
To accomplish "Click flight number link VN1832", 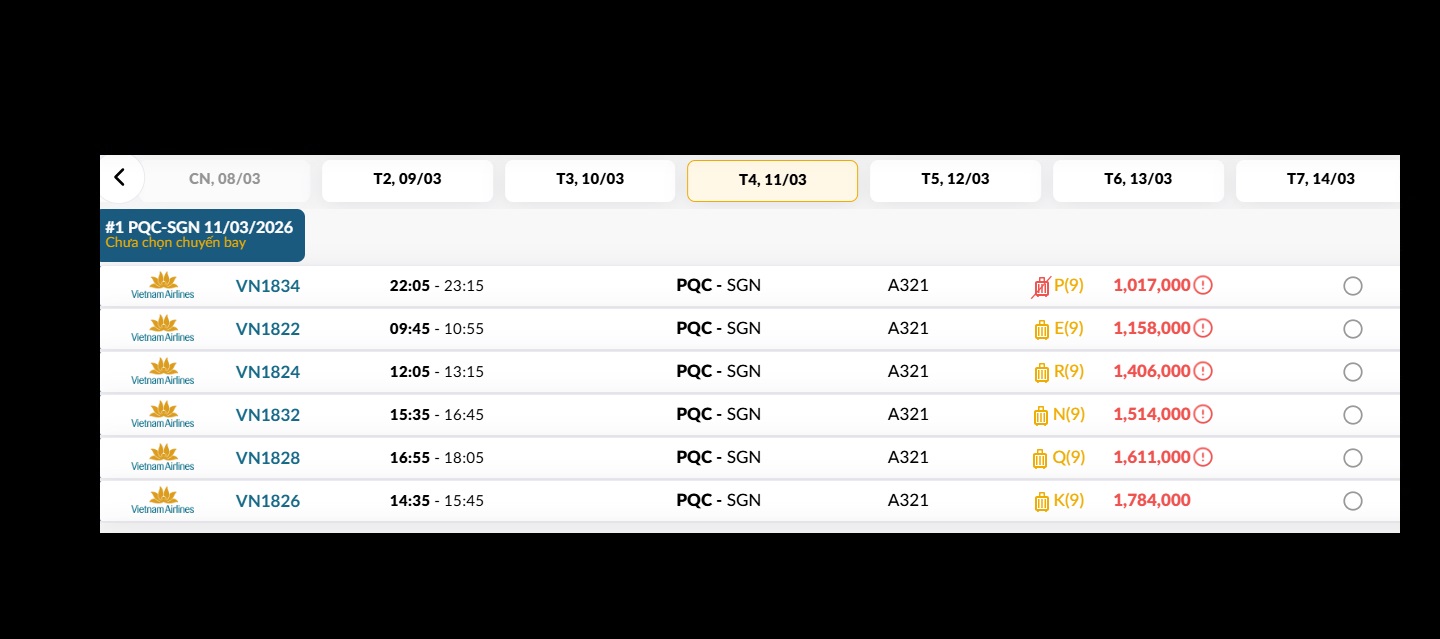I will pos(268,415).
